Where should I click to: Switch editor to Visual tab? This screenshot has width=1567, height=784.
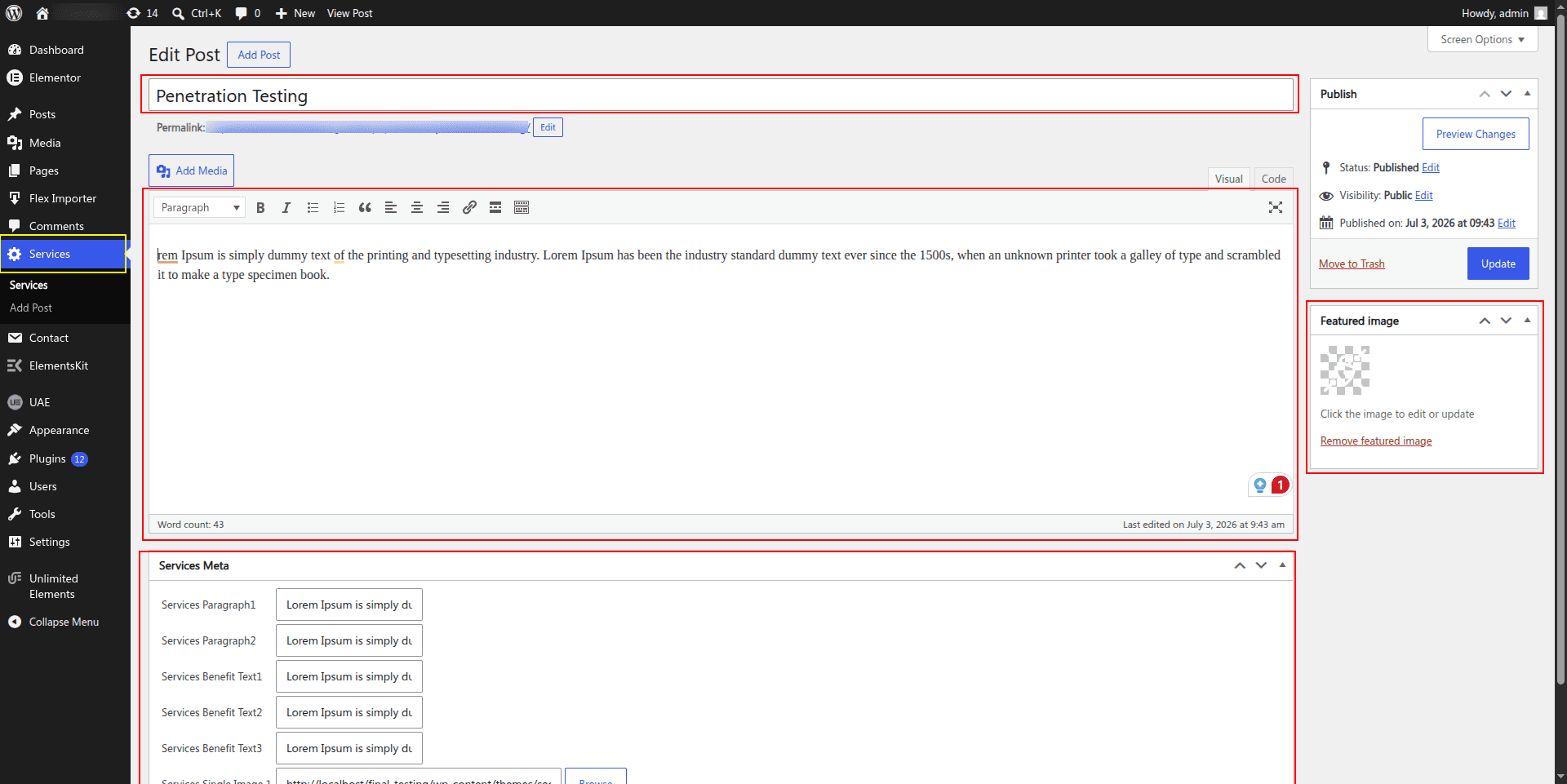point(1228,179)
